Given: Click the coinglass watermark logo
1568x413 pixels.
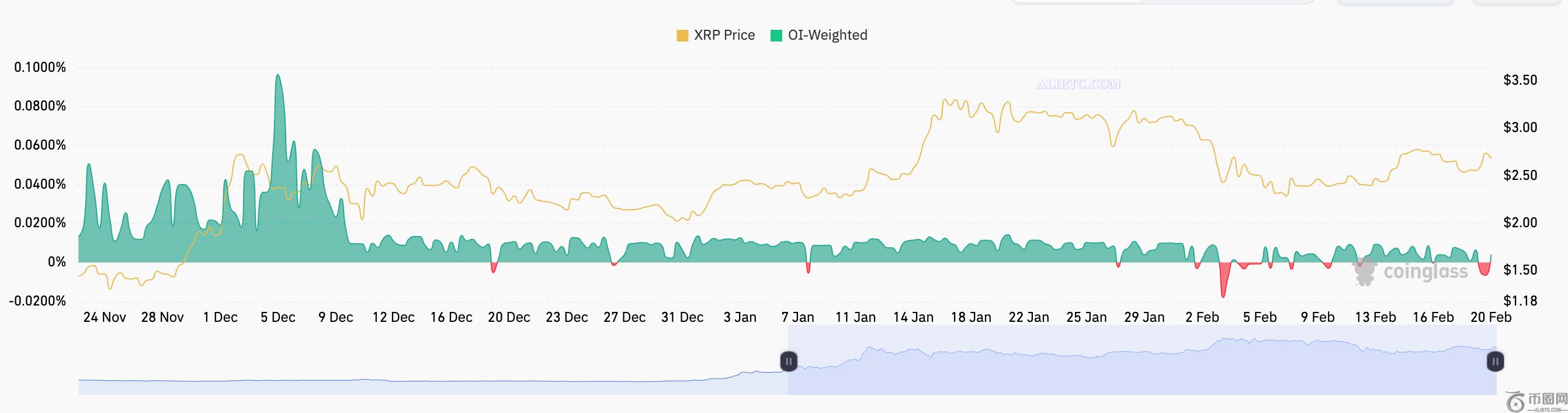Looking at the screenshot, I should click(1411, 272).
